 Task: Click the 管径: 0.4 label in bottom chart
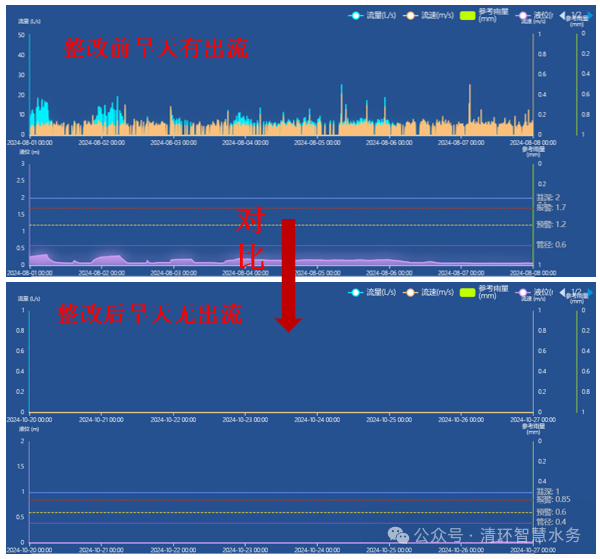point(553,522)
